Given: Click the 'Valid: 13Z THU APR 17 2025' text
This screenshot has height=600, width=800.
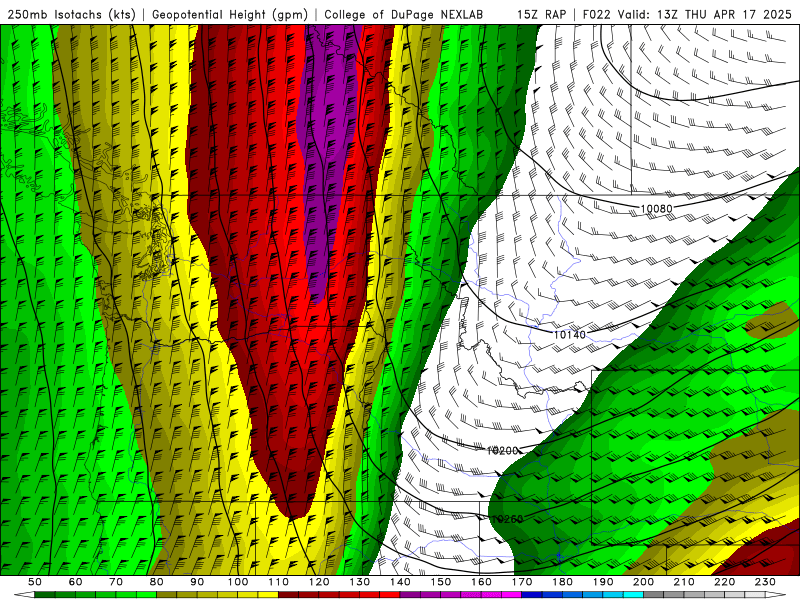Looking at the screenshot, I should tap(704, 14).
